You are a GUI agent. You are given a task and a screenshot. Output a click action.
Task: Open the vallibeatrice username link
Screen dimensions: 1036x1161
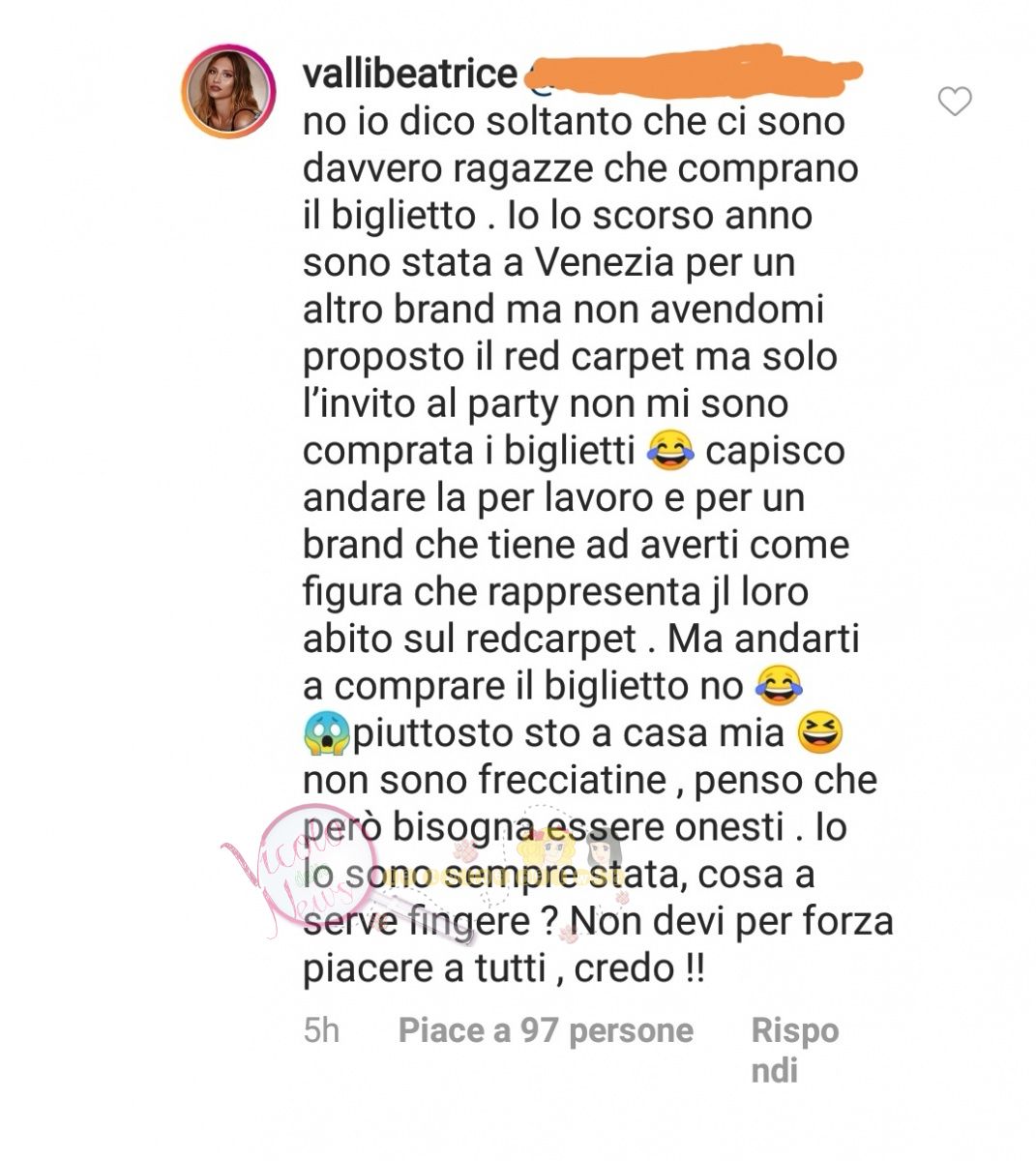[x=410, y=74]
